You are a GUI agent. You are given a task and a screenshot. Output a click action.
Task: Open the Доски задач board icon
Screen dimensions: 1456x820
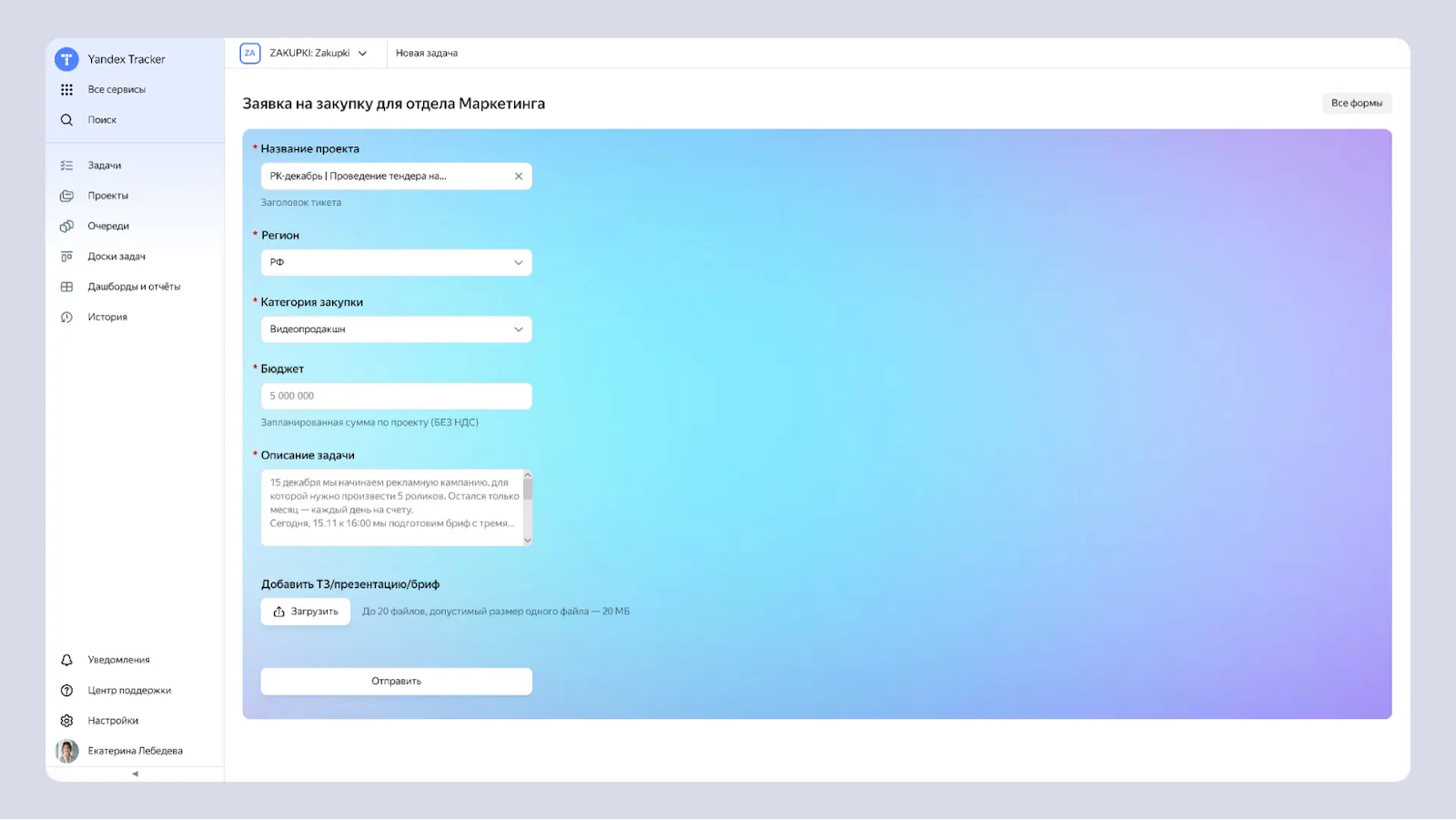click(x=66, y=257)
